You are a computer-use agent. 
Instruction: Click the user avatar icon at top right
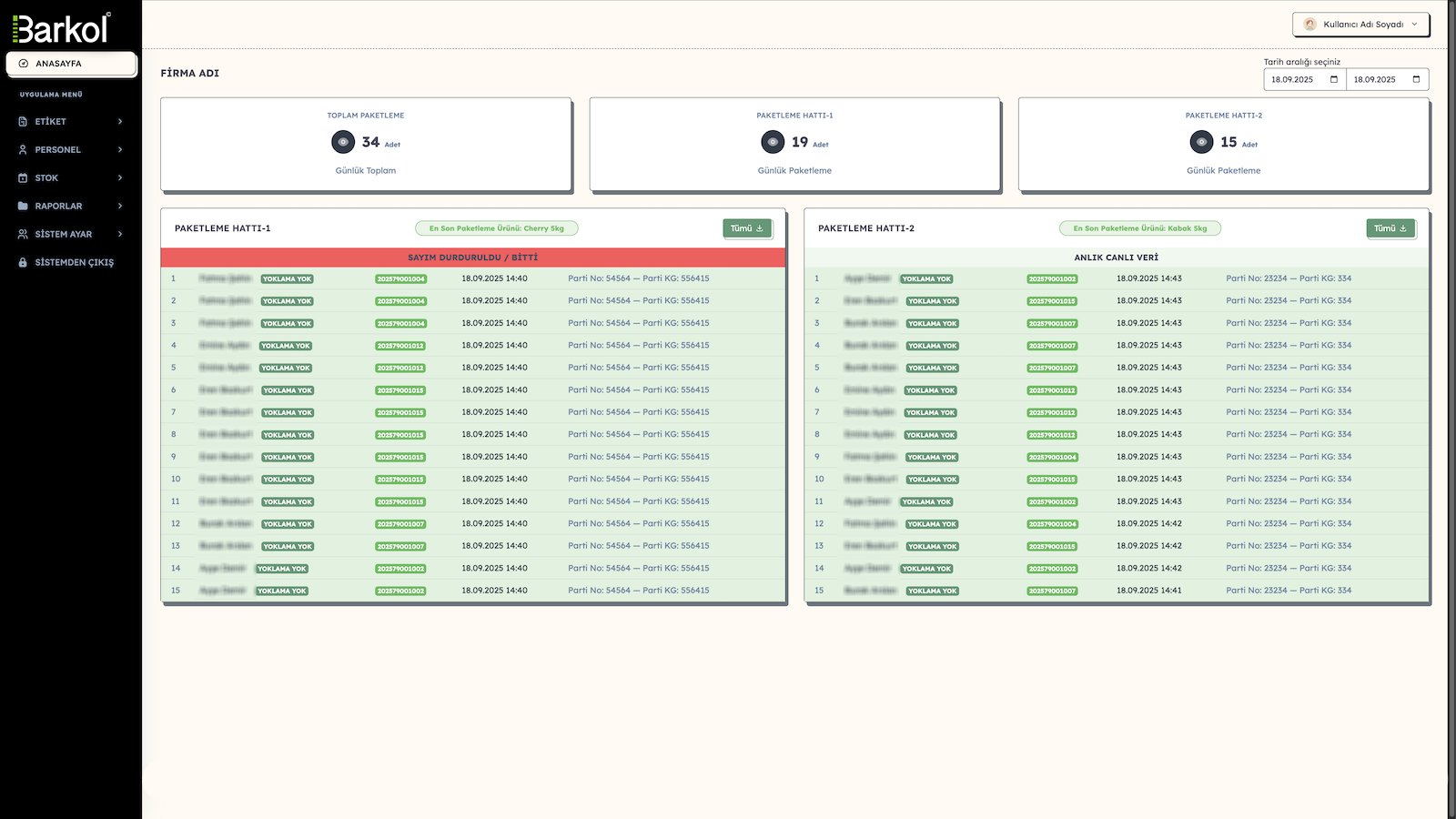(x=1309, y=25)
